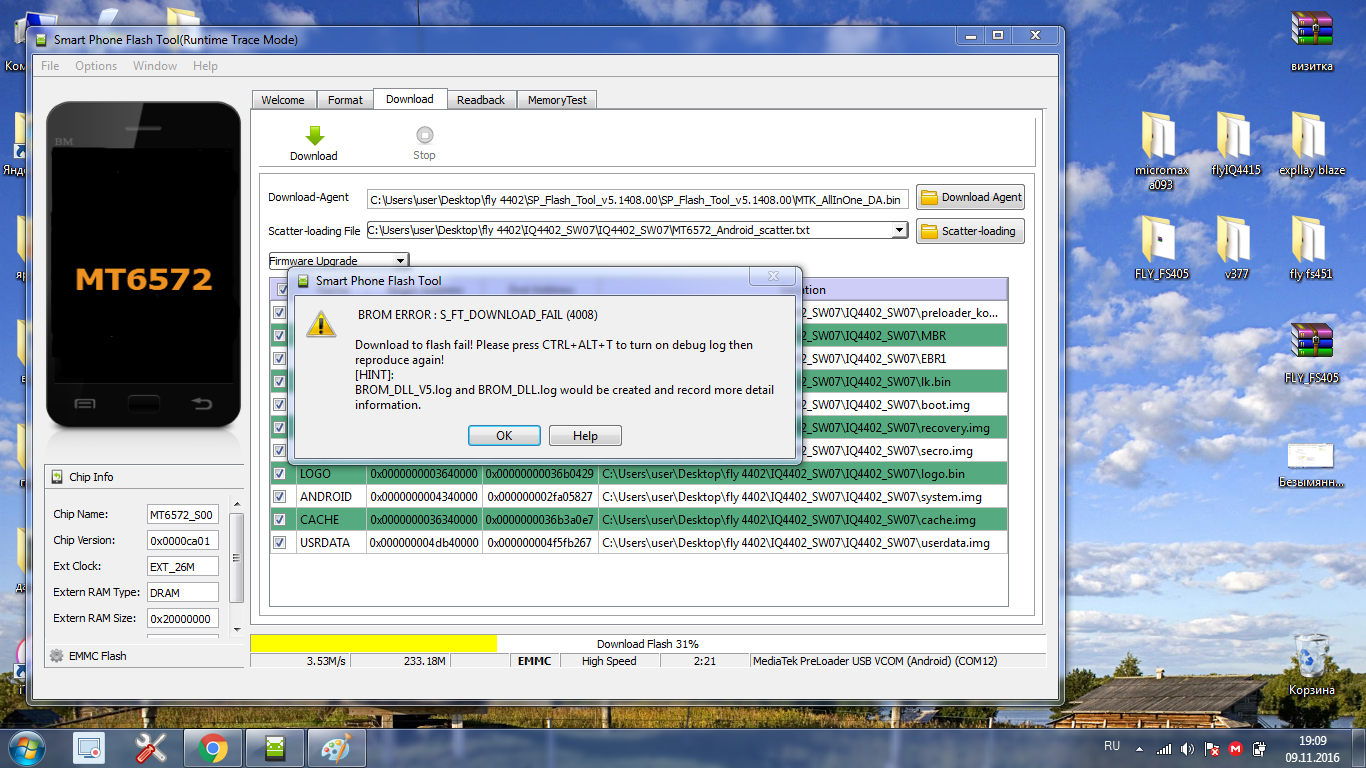The height and width of the screenshot is (768, 1366).
Task: Click the wrench and screwdriver taskbar icon
Action: [x=152, y=748]
